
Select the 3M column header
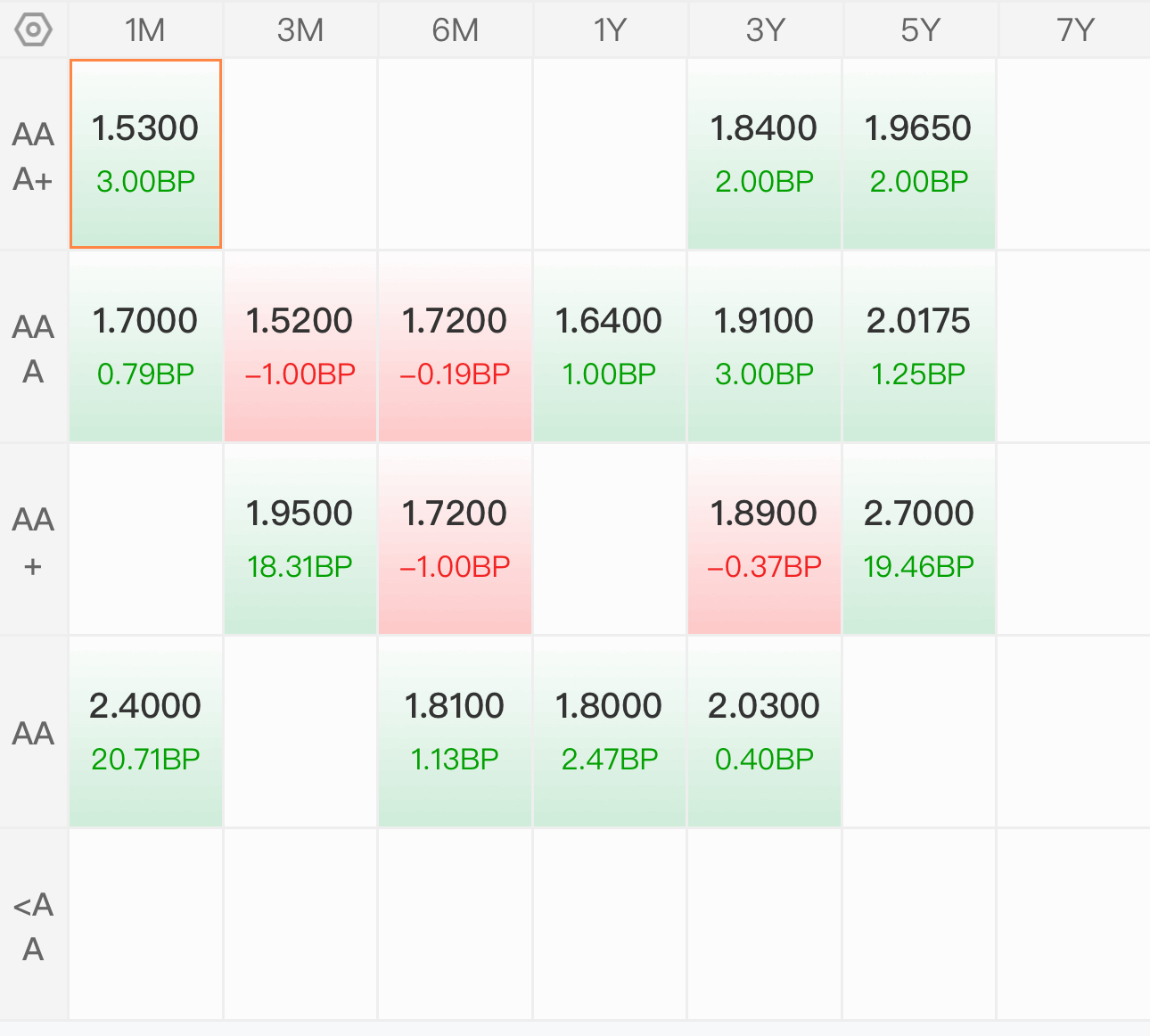pyautogui.click(x=300, y=30)
